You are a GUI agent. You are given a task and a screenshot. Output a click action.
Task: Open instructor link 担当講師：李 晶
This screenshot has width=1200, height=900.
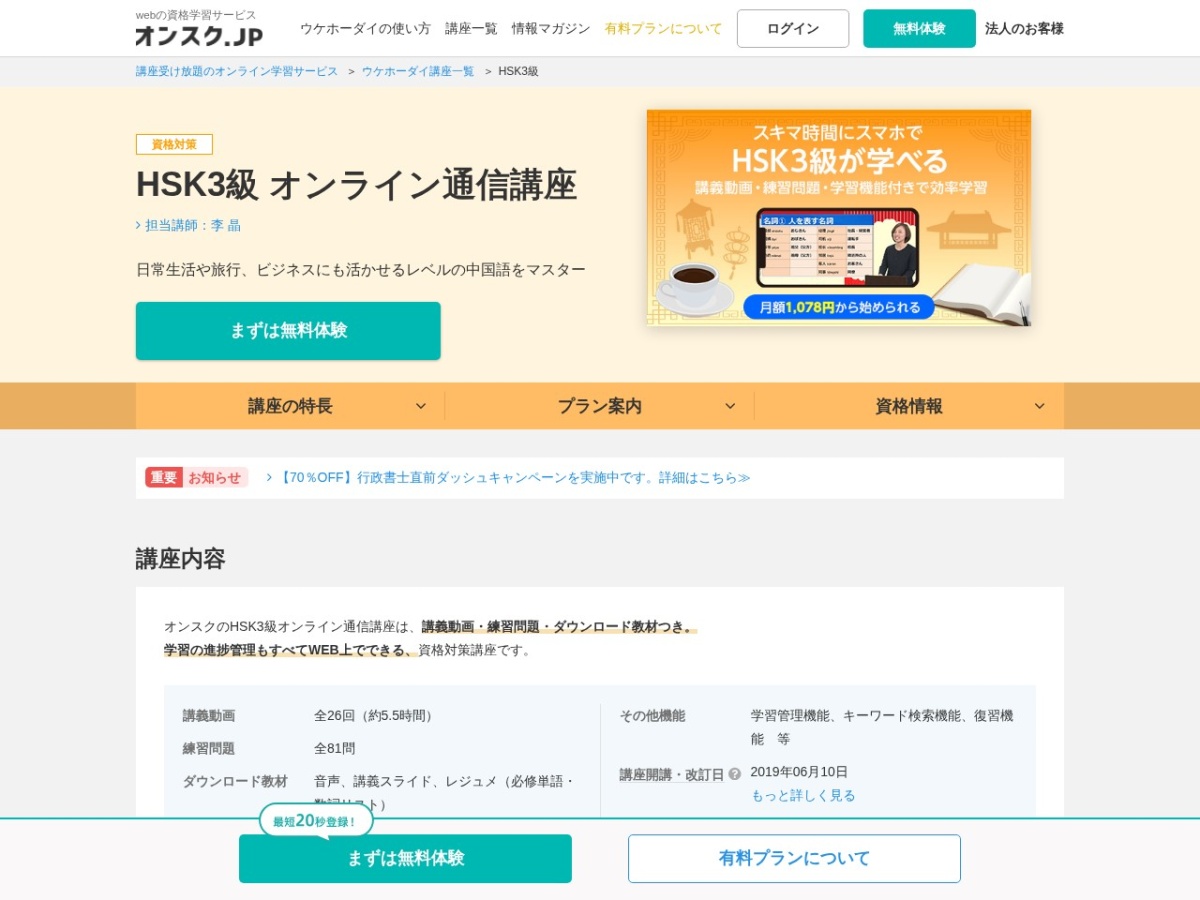[193, 226]
